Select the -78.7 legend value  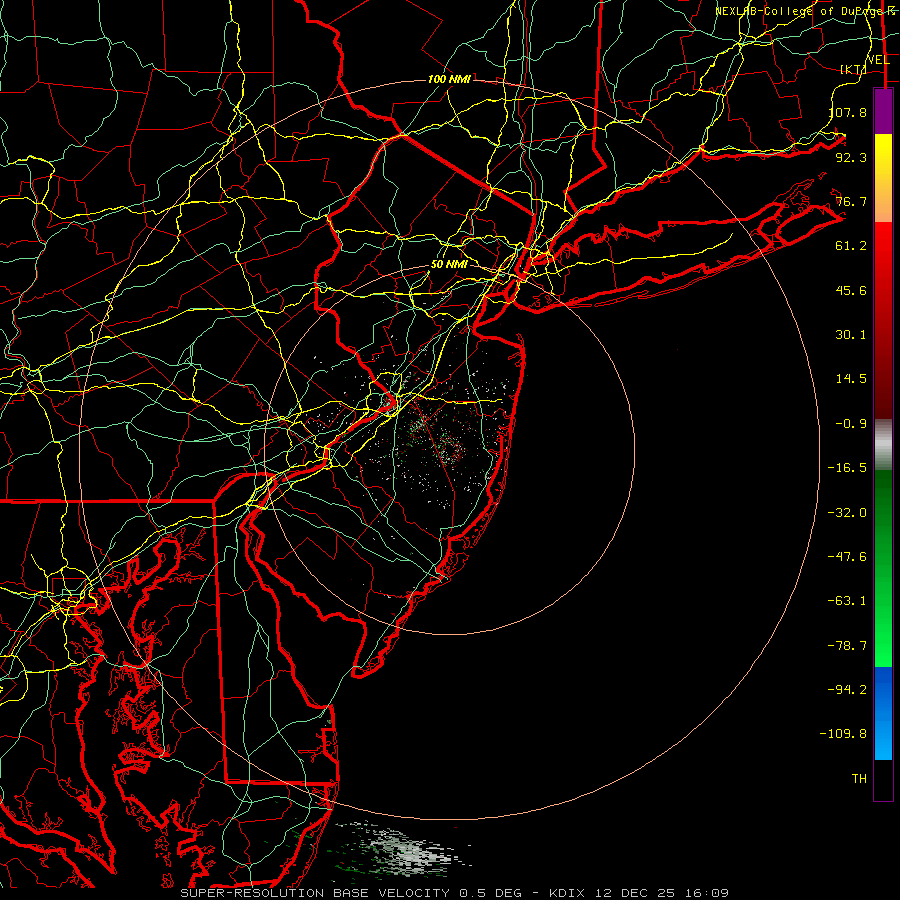point(847,646)
